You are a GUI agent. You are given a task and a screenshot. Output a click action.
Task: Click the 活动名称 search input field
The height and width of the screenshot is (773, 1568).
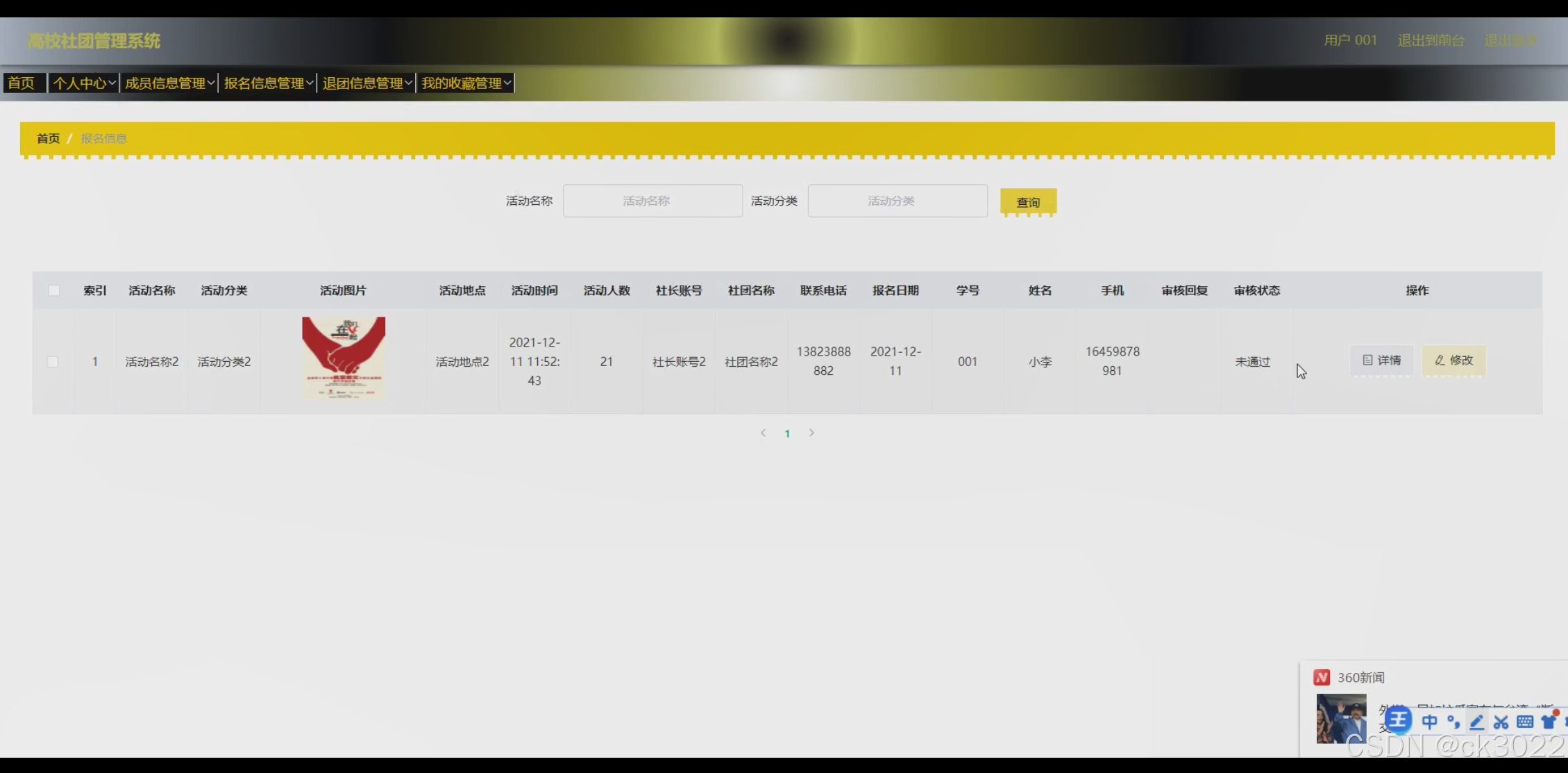(652, 201)
